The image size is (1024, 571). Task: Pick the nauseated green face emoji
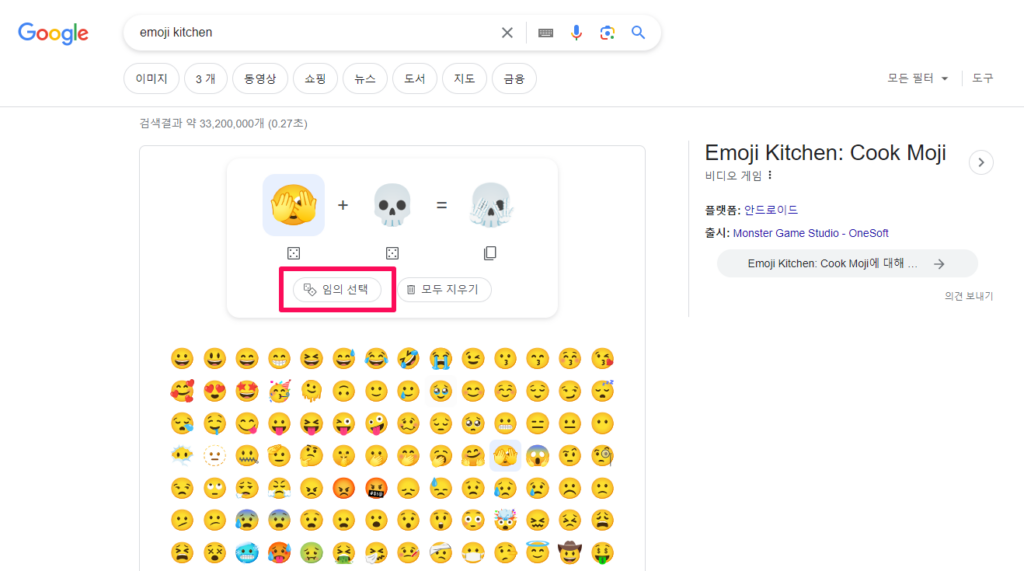tap(312, 553)
